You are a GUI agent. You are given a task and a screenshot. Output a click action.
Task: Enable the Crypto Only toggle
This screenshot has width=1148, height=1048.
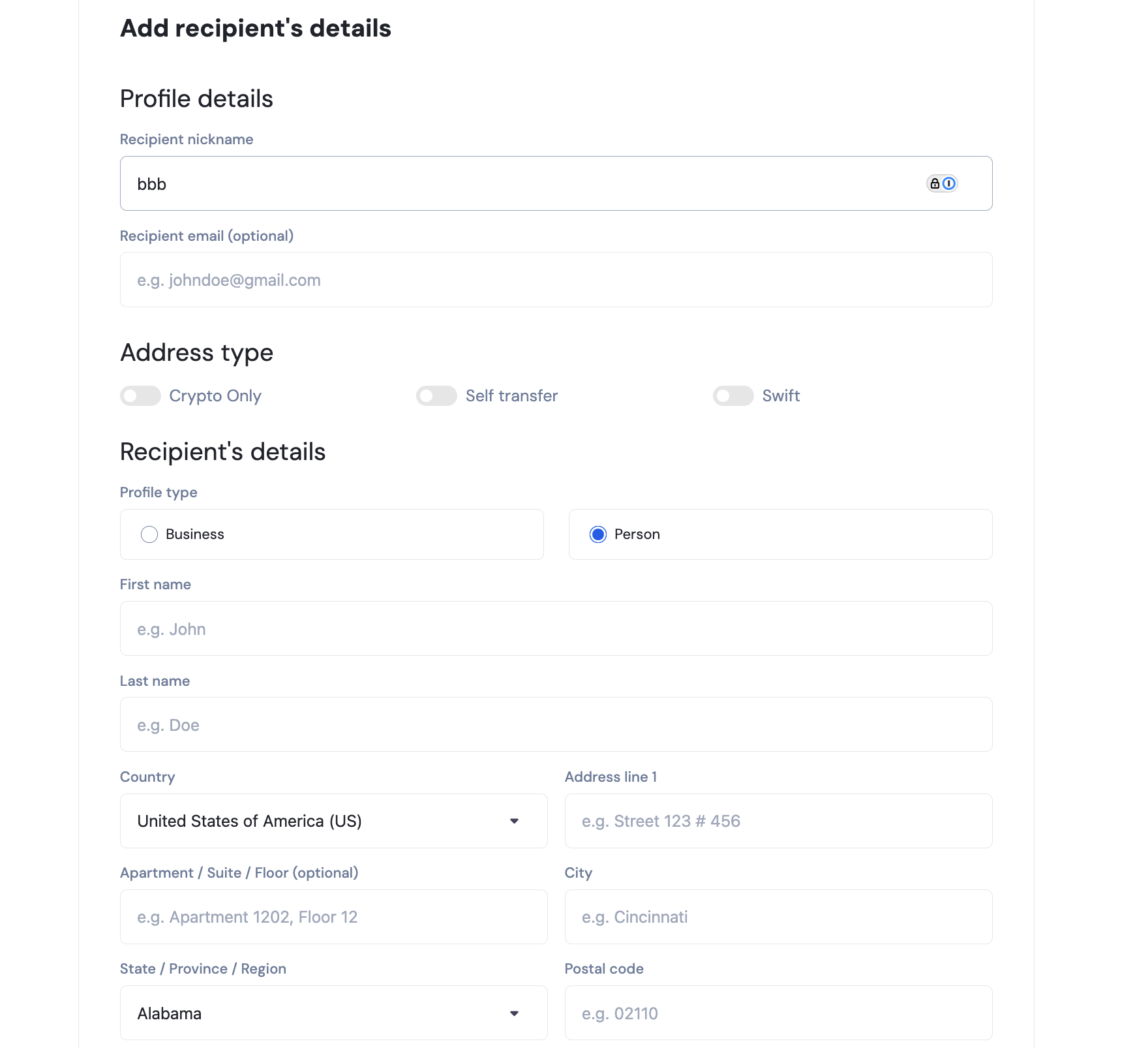click(x=140, y=396)
